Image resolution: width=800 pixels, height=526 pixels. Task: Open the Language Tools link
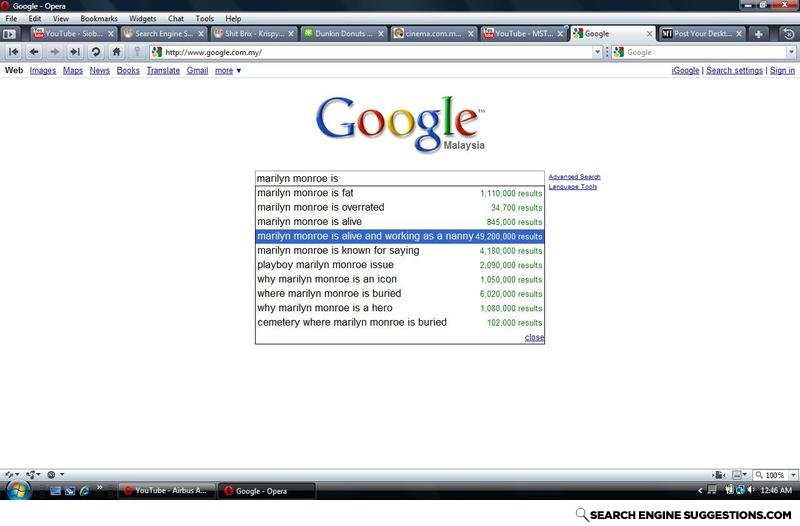coord(572,187)
